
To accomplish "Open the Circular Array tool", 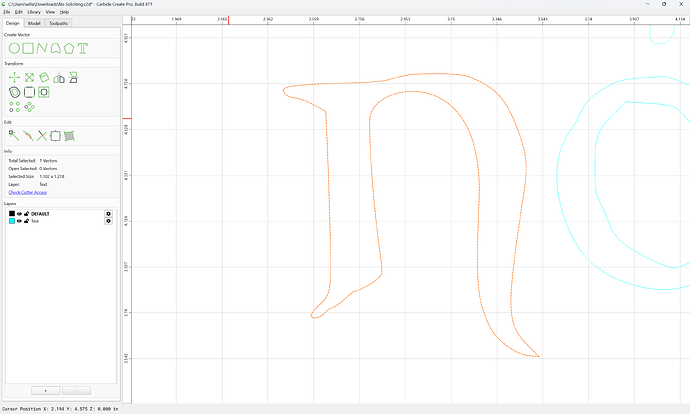I will (29, 107).
